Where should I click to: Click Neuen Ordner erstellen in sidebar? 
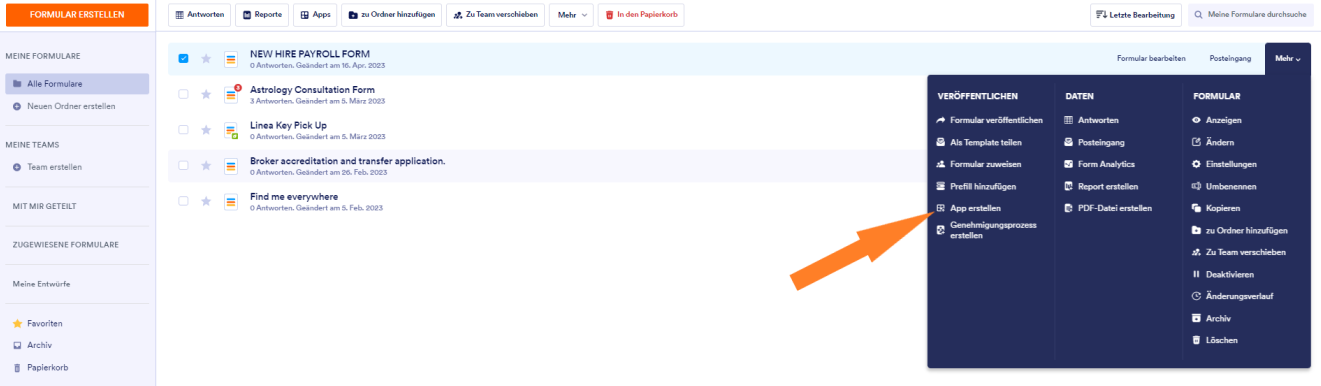71,106
